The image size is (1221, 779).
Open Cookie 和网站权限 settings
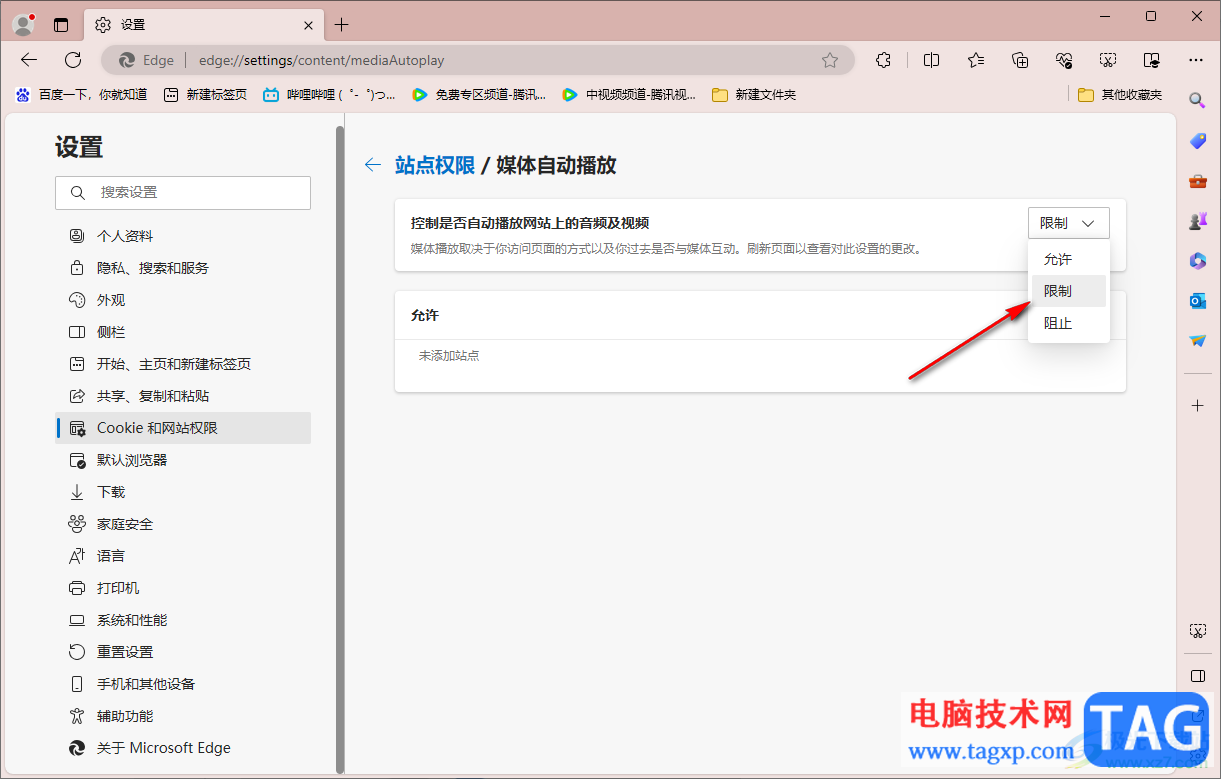point(183,428)
